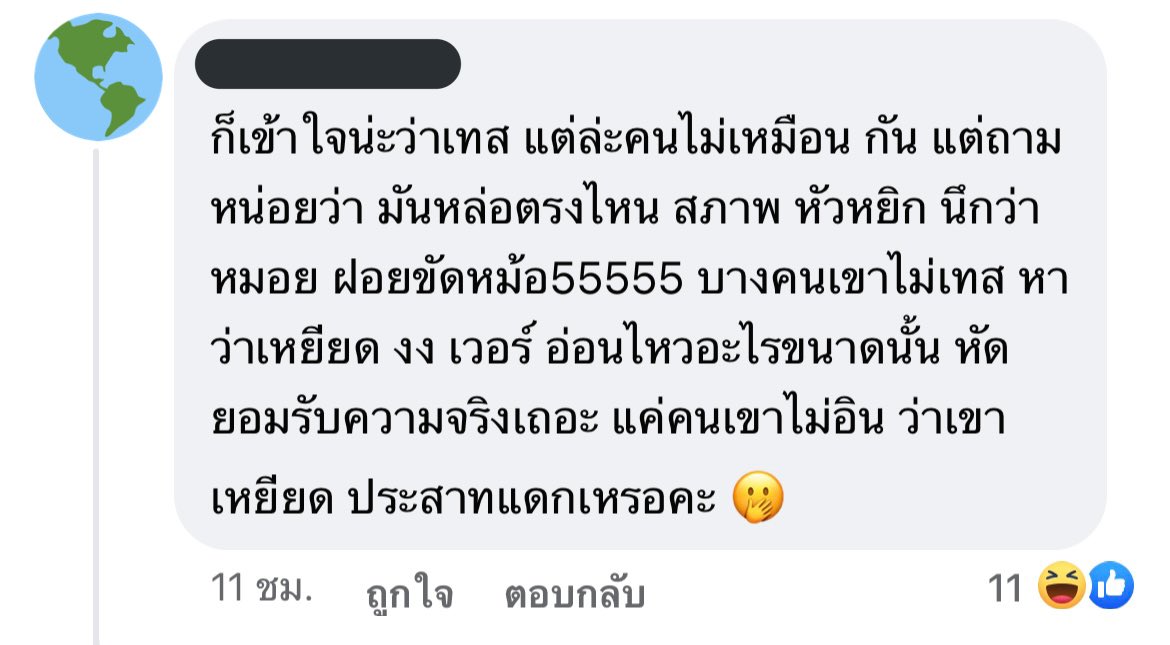Click the word สภาพ in second line
Screen dimensions: 1170x645
click(x=727, y=209)
